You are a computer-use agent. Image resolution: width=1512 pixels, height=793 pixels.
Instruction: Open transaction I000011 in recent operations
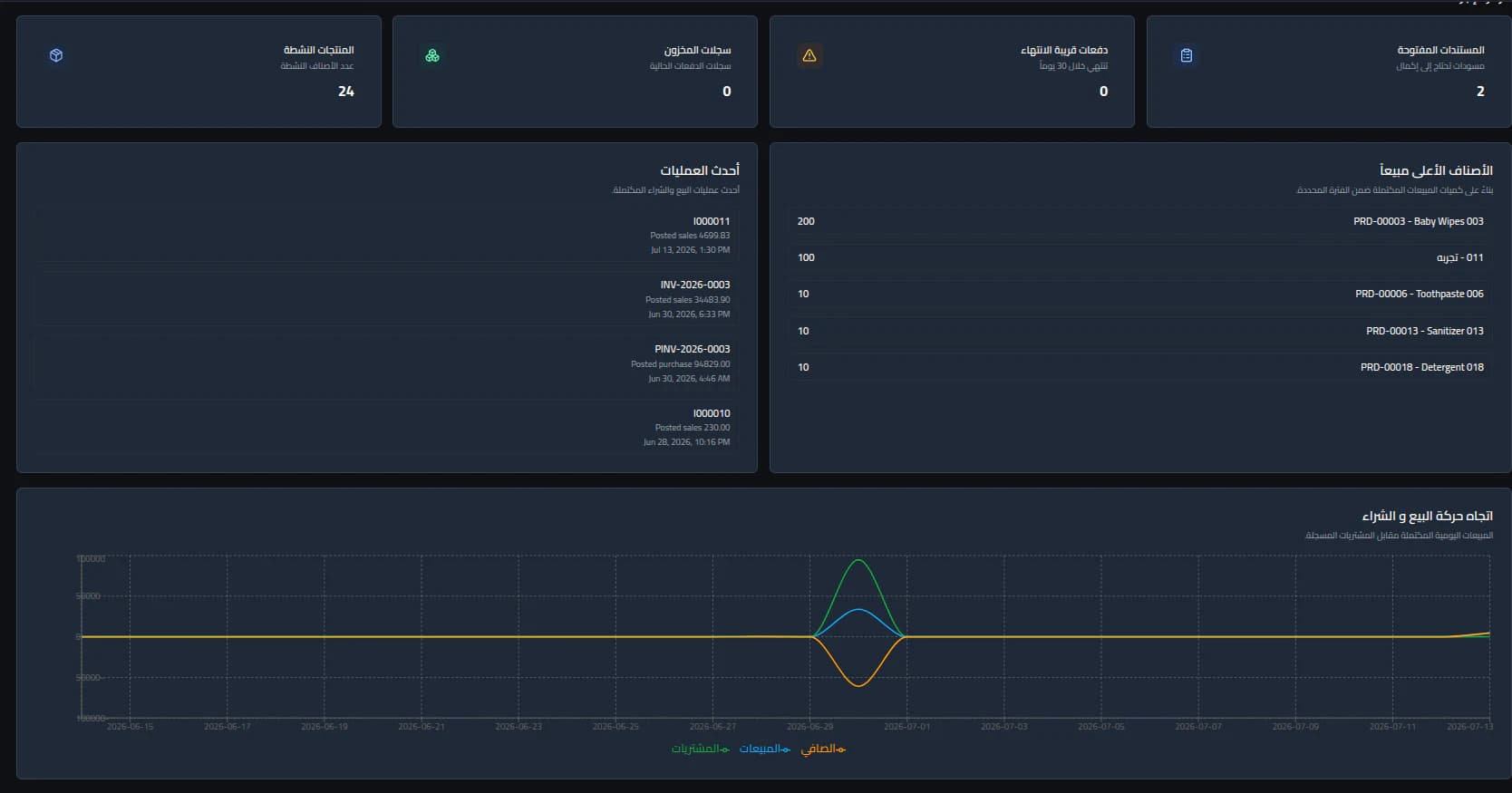point(387,235)
